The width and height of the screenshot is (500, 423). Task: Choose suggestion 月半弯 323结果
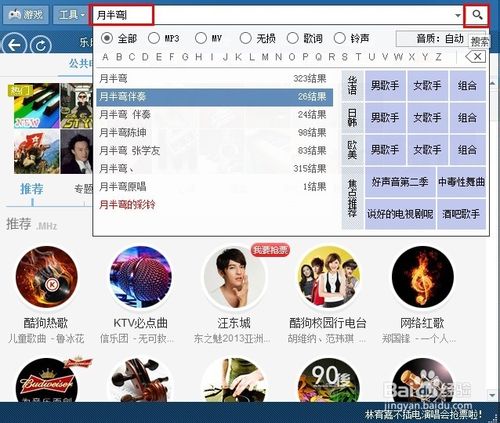click(214, 79)
